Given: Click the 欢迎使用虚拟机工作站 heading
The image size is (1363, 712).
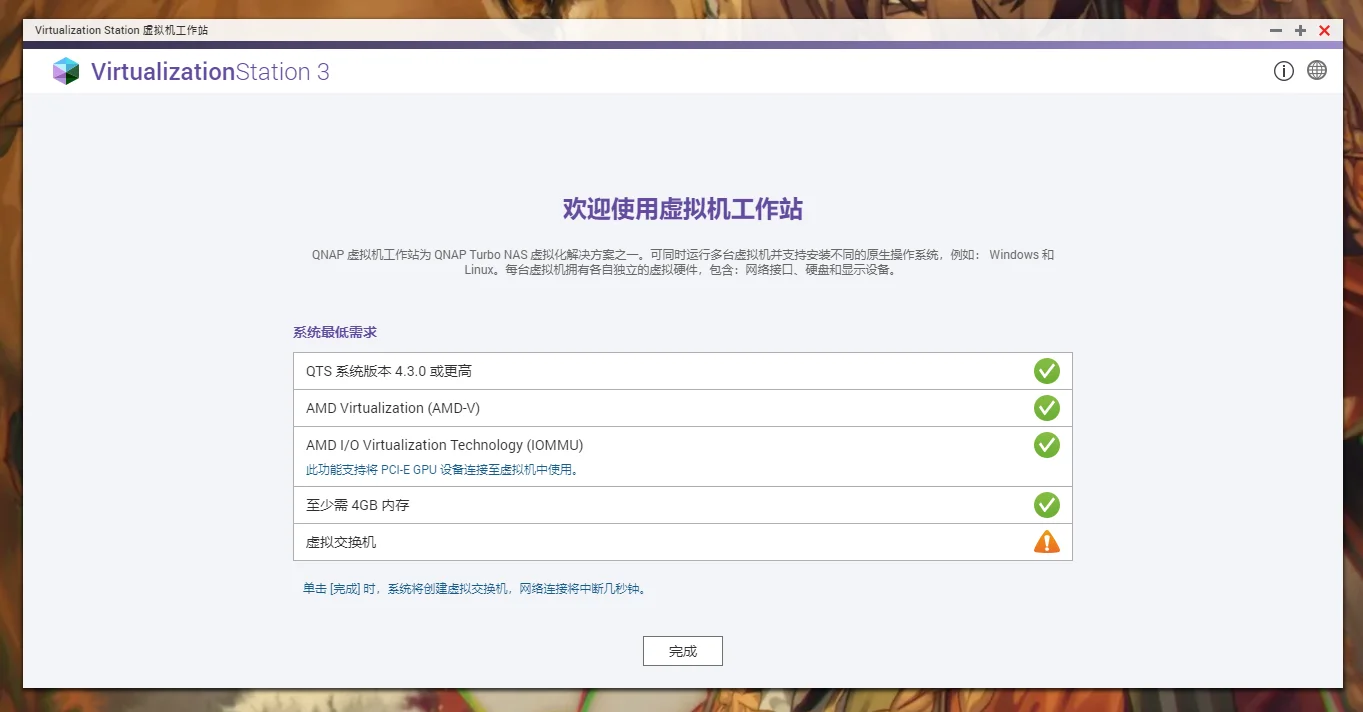Looking at the screenshot, I should pos(683,209).
